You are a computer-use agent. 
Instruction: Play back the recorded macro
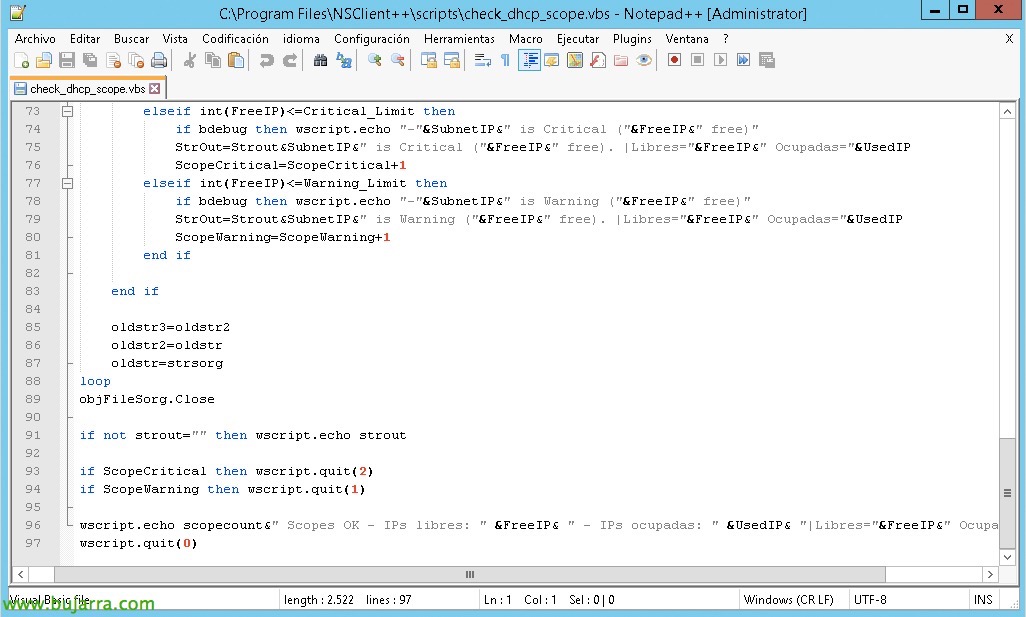(720, 61)
